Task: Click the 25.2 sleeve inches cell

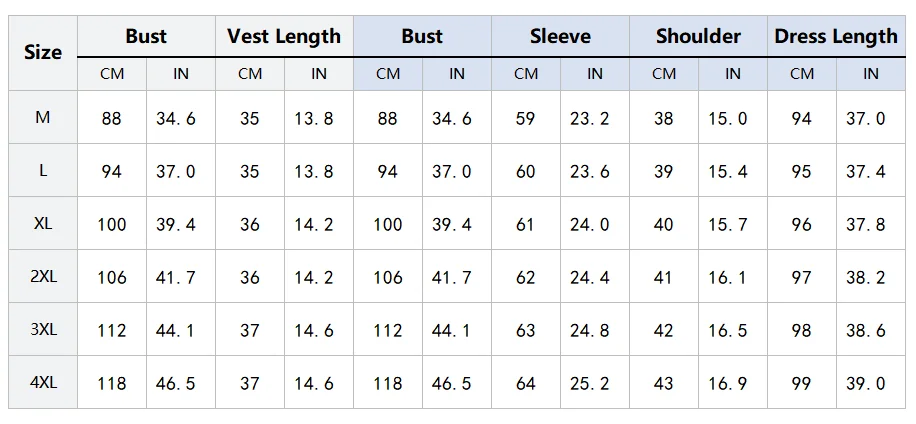Action: pos(594,383)
